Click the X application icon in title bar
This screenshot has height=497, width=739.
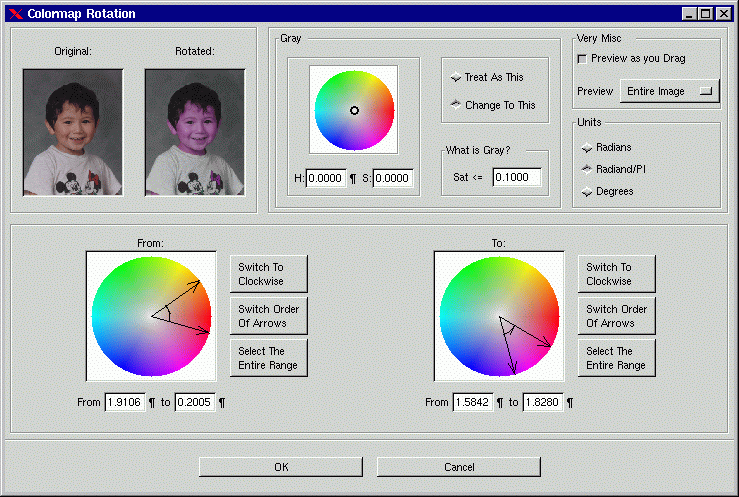coord(15,14)
